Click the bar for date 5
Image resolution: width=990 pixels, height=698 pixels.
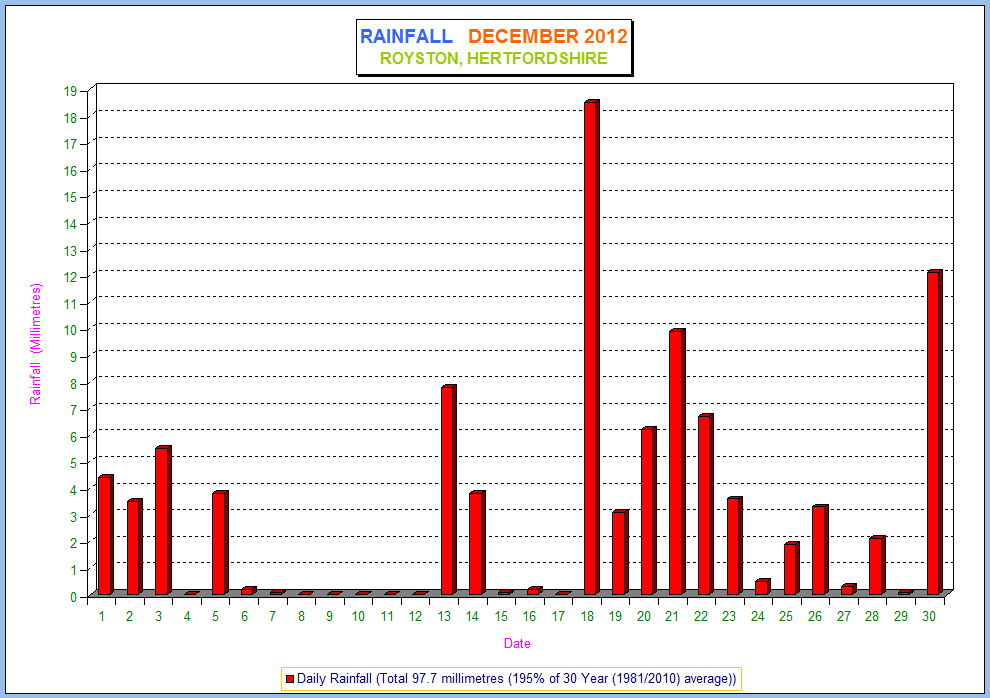(x=220, y=543)
